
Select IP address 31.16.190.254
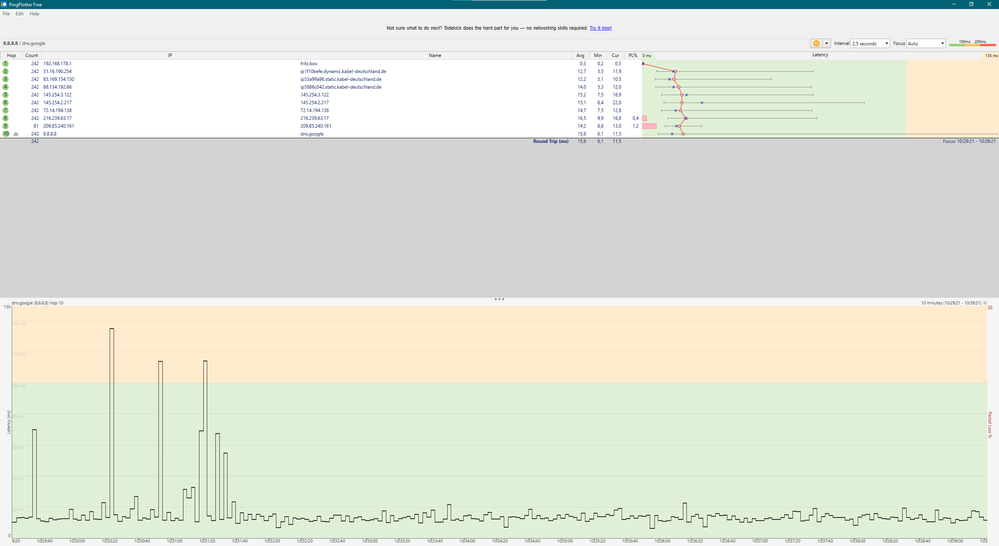point(57,71)
